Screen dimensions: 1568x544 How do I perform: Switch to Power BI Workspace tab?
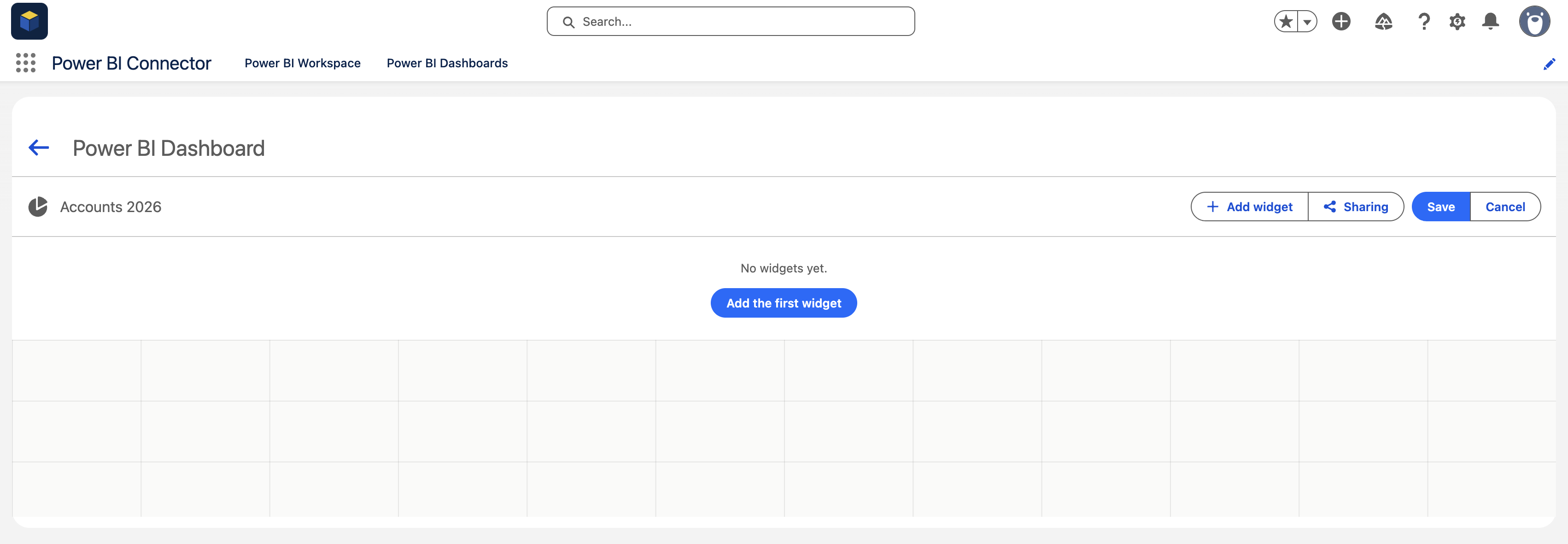coord(303,63)
